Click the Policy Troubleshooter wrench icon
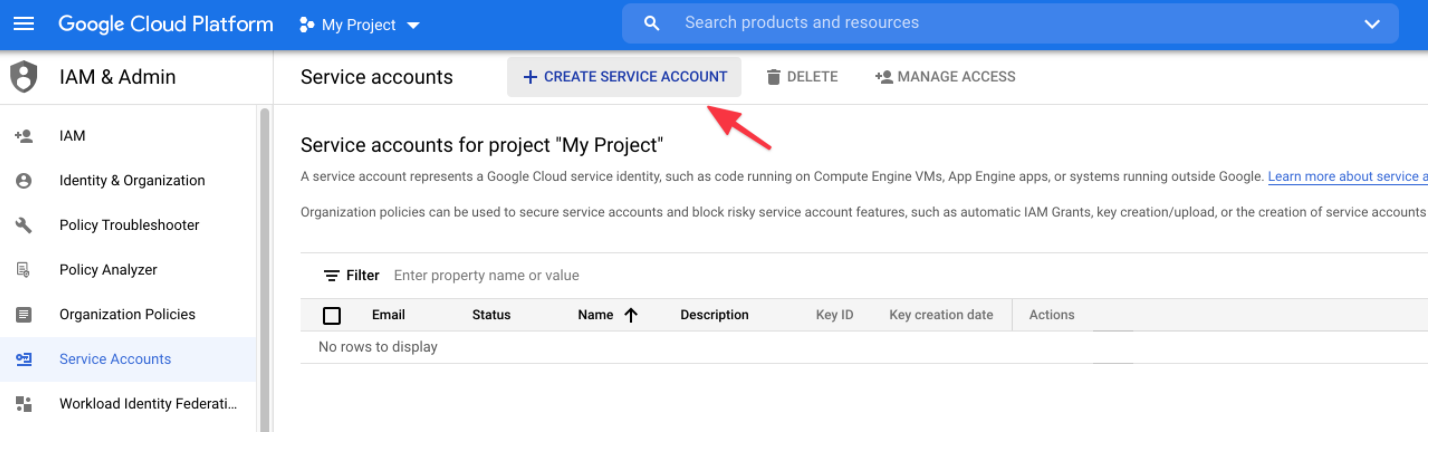Viewport: 1434px width, 476px height. [24, 225]
